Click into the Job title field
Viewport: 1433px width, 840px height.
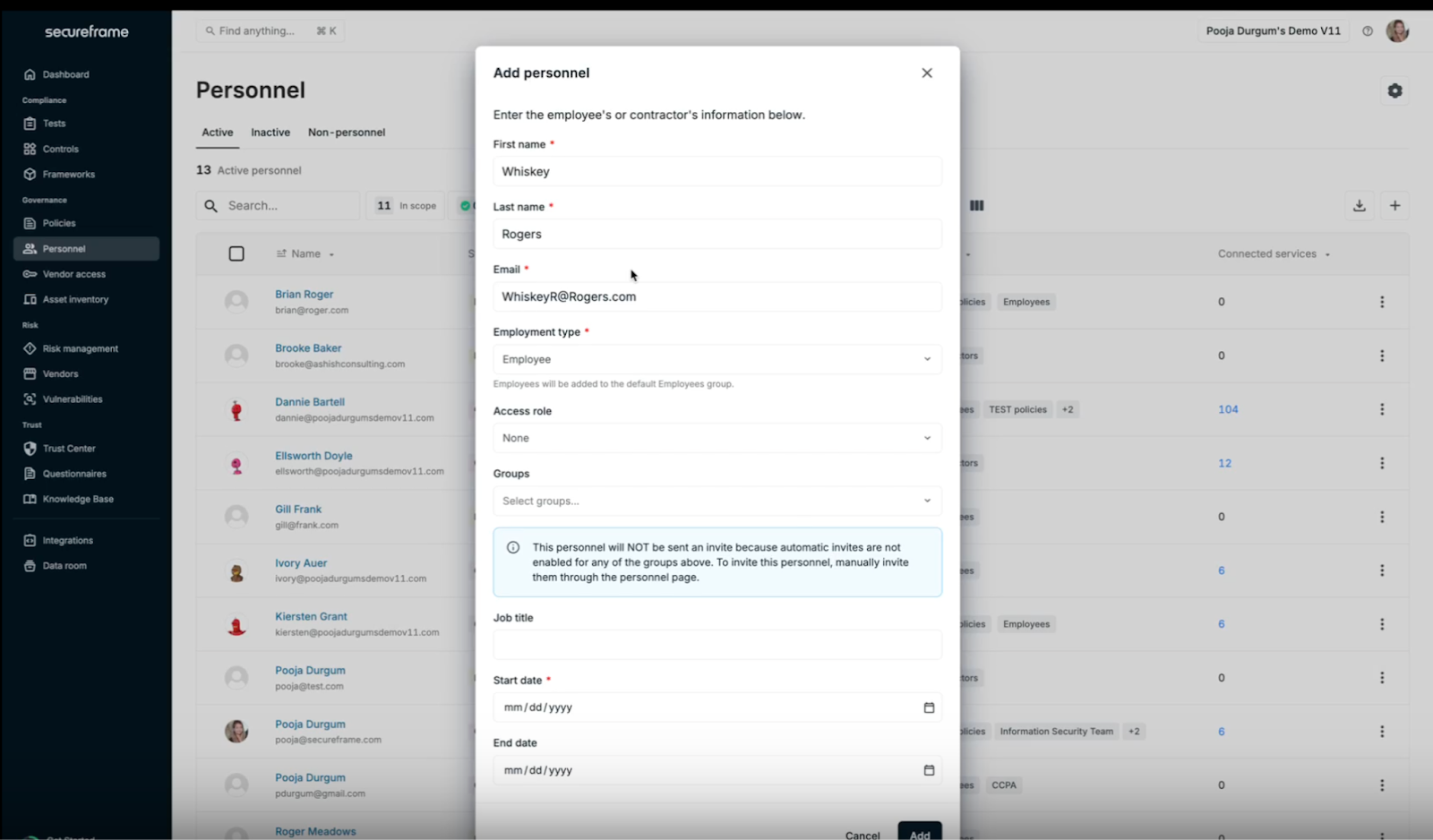pos(716,645)
